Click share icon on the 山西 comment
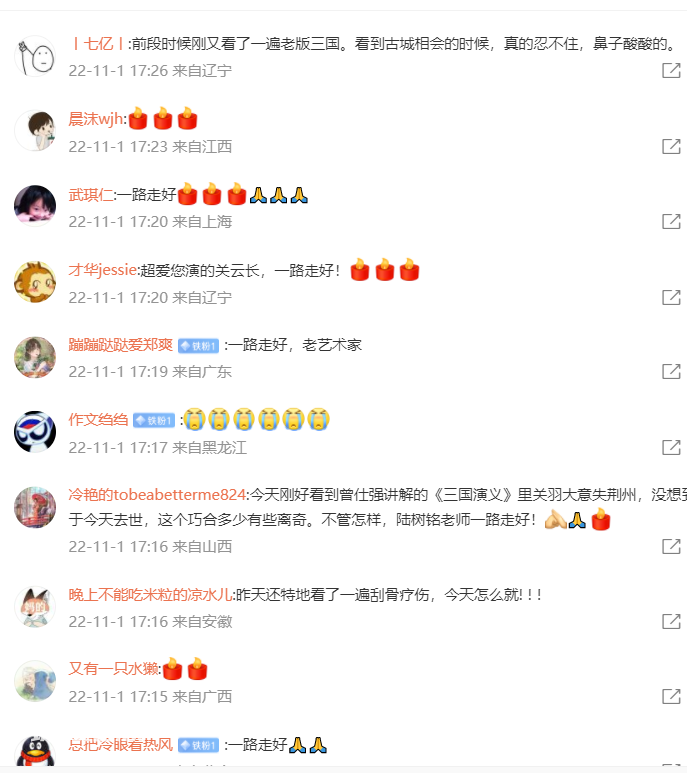 671,546
